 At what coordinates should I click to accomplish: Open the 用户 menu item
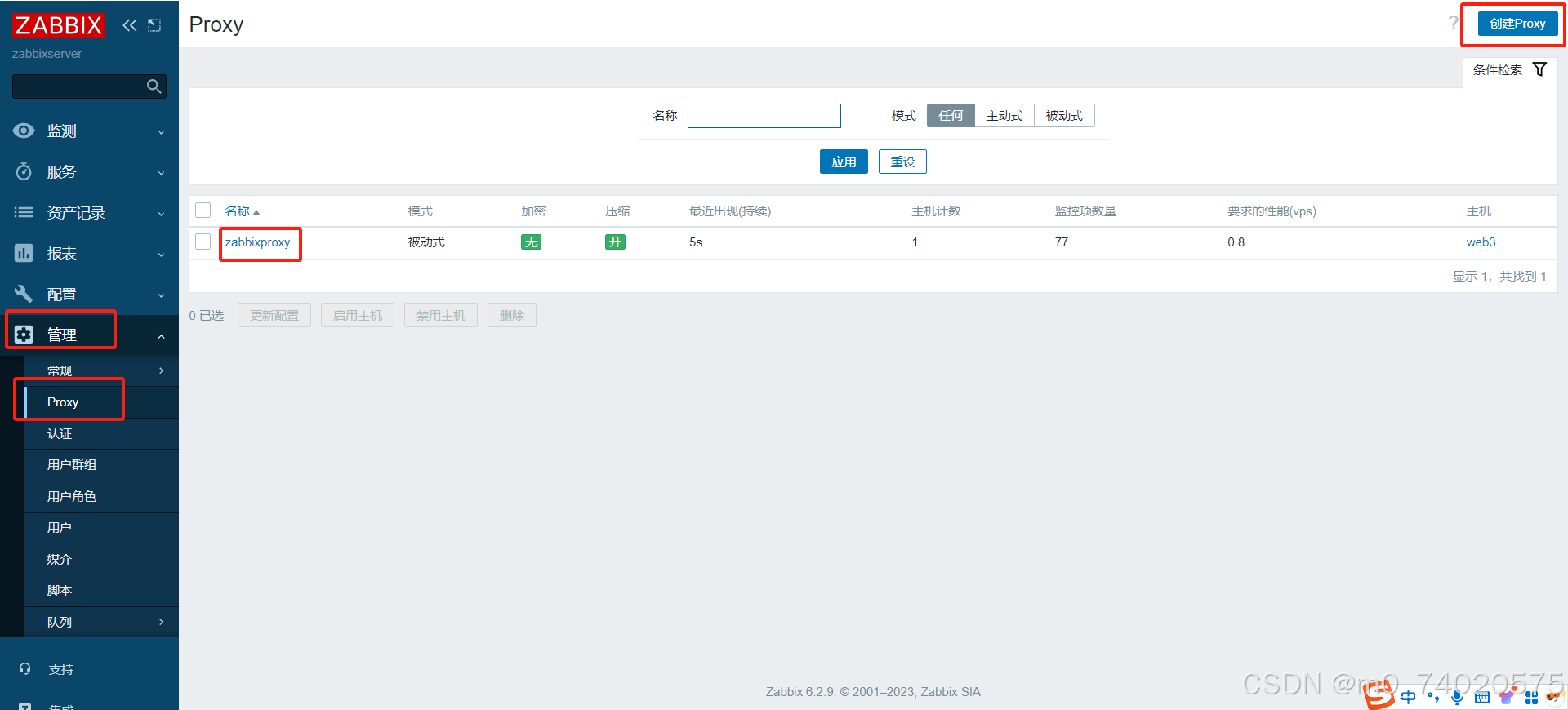click(x=101, y=528)
